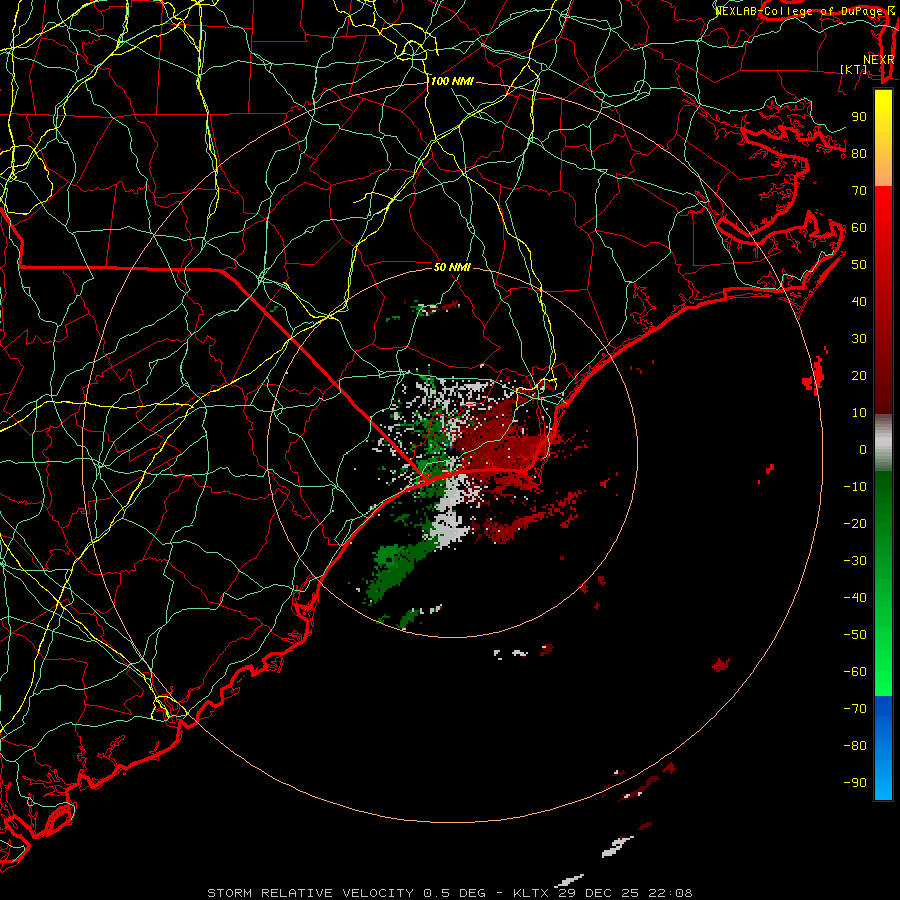Click the -50 value on velocity scale
The image size is (900, 900).
coord(855,635)
